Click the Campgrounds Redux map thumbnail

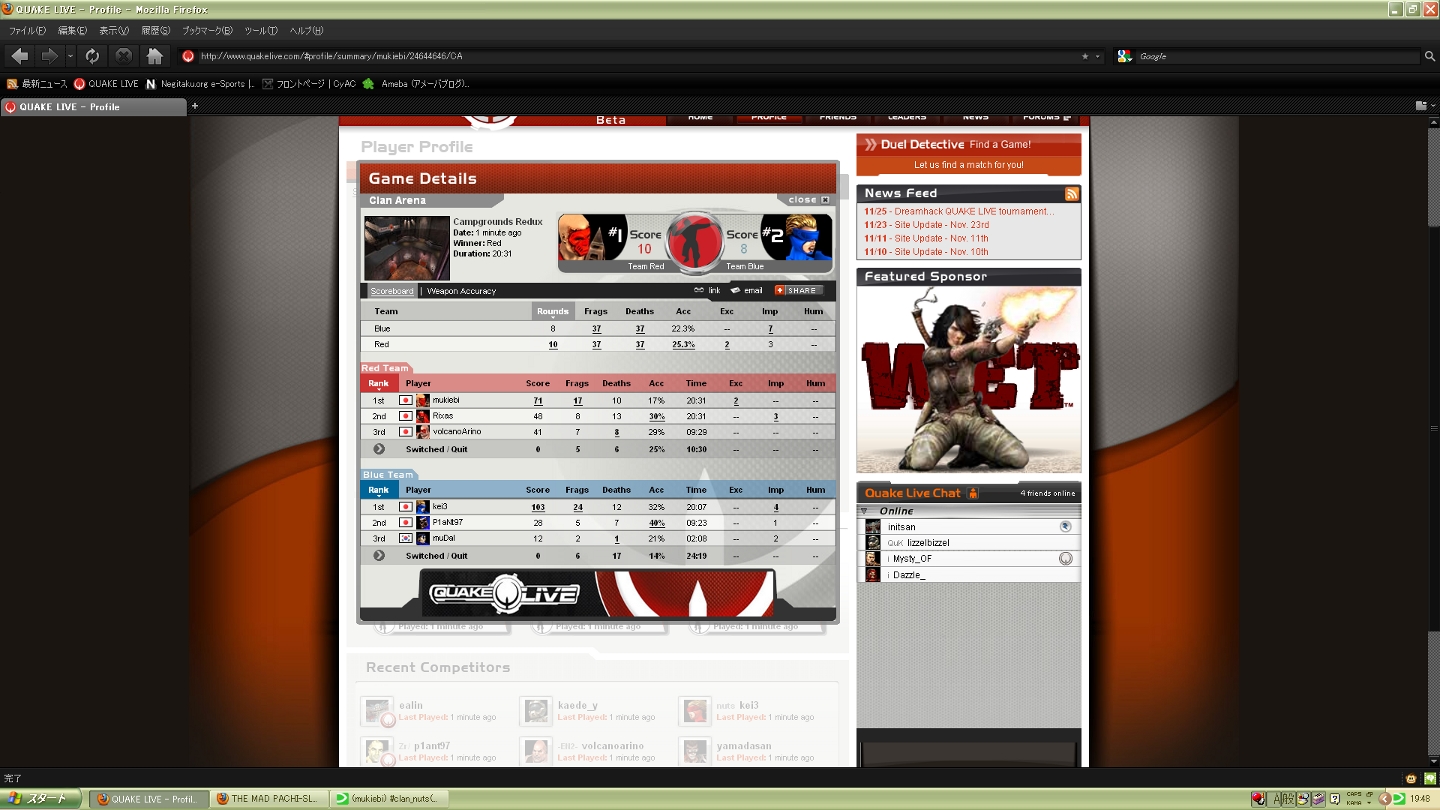[x=407, y=247]
